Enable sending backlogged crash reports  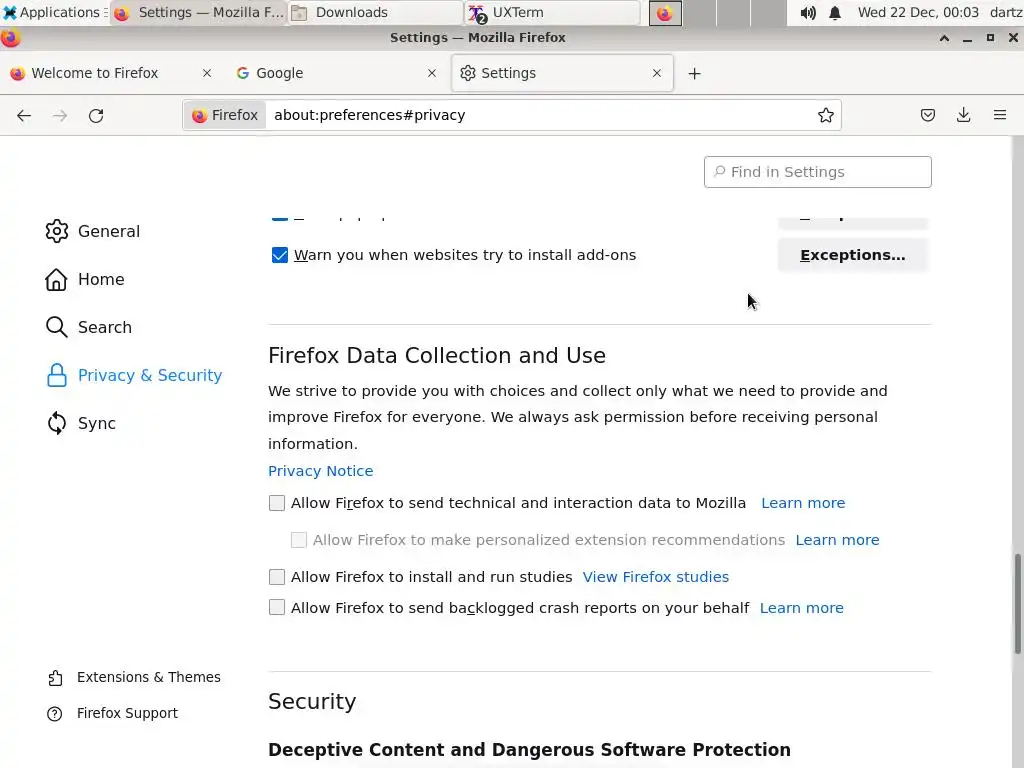coord(277,608)
